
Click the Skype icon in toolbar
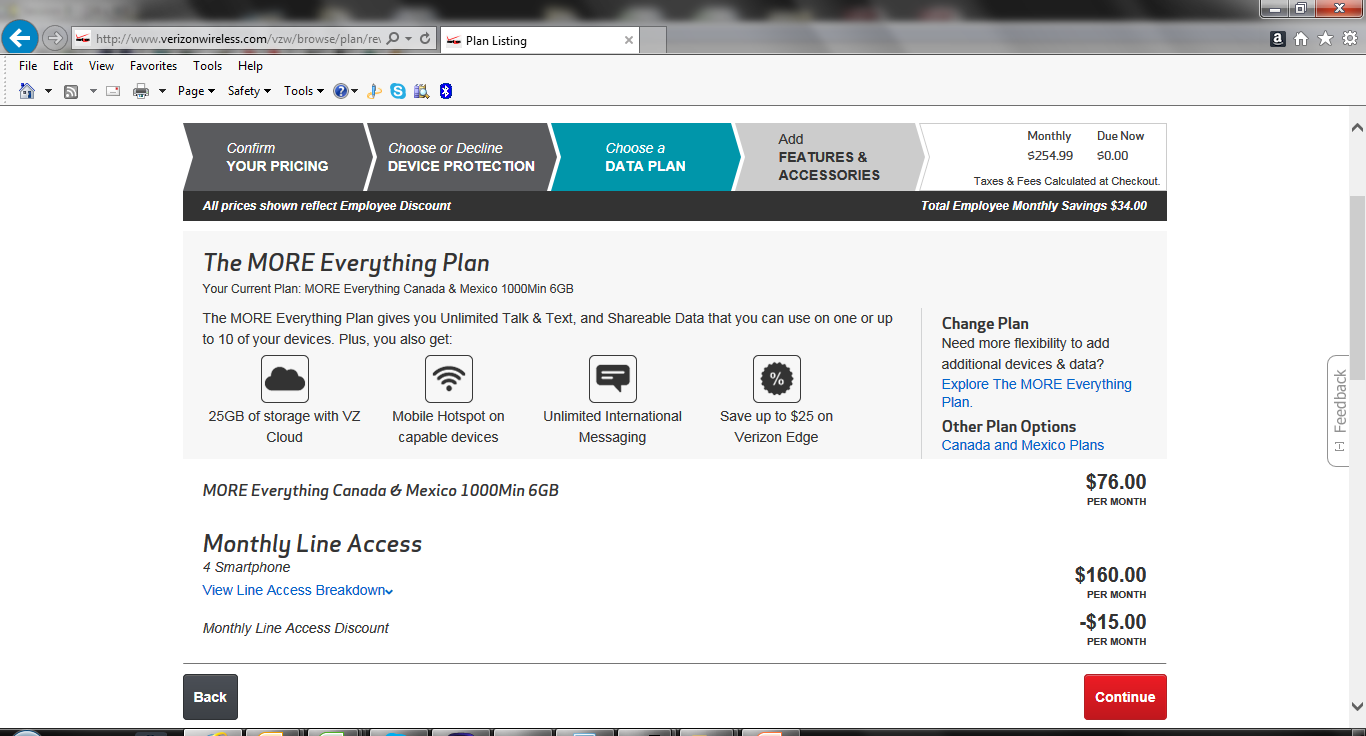tap(398, 91)
